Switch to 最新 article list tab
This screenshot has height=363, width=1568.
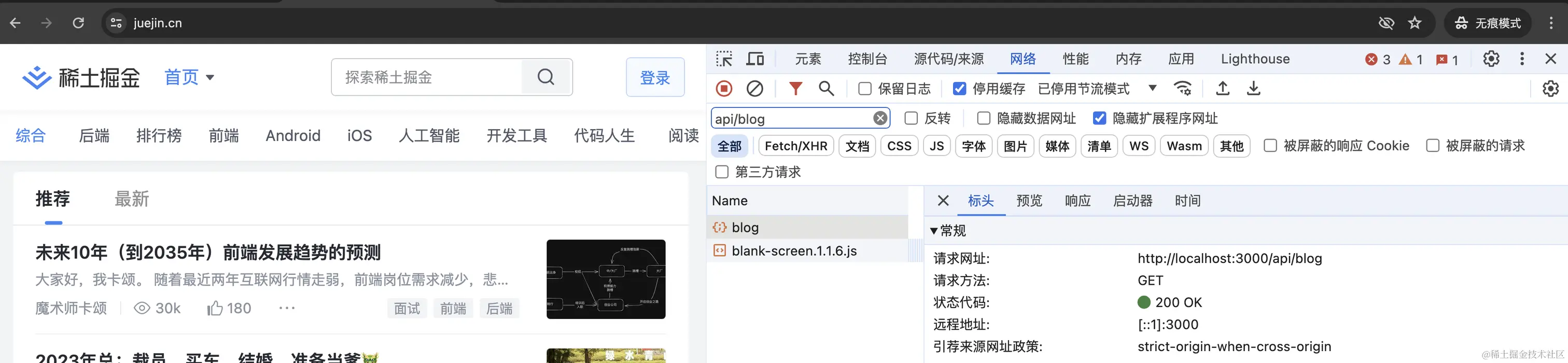(132, 199)
